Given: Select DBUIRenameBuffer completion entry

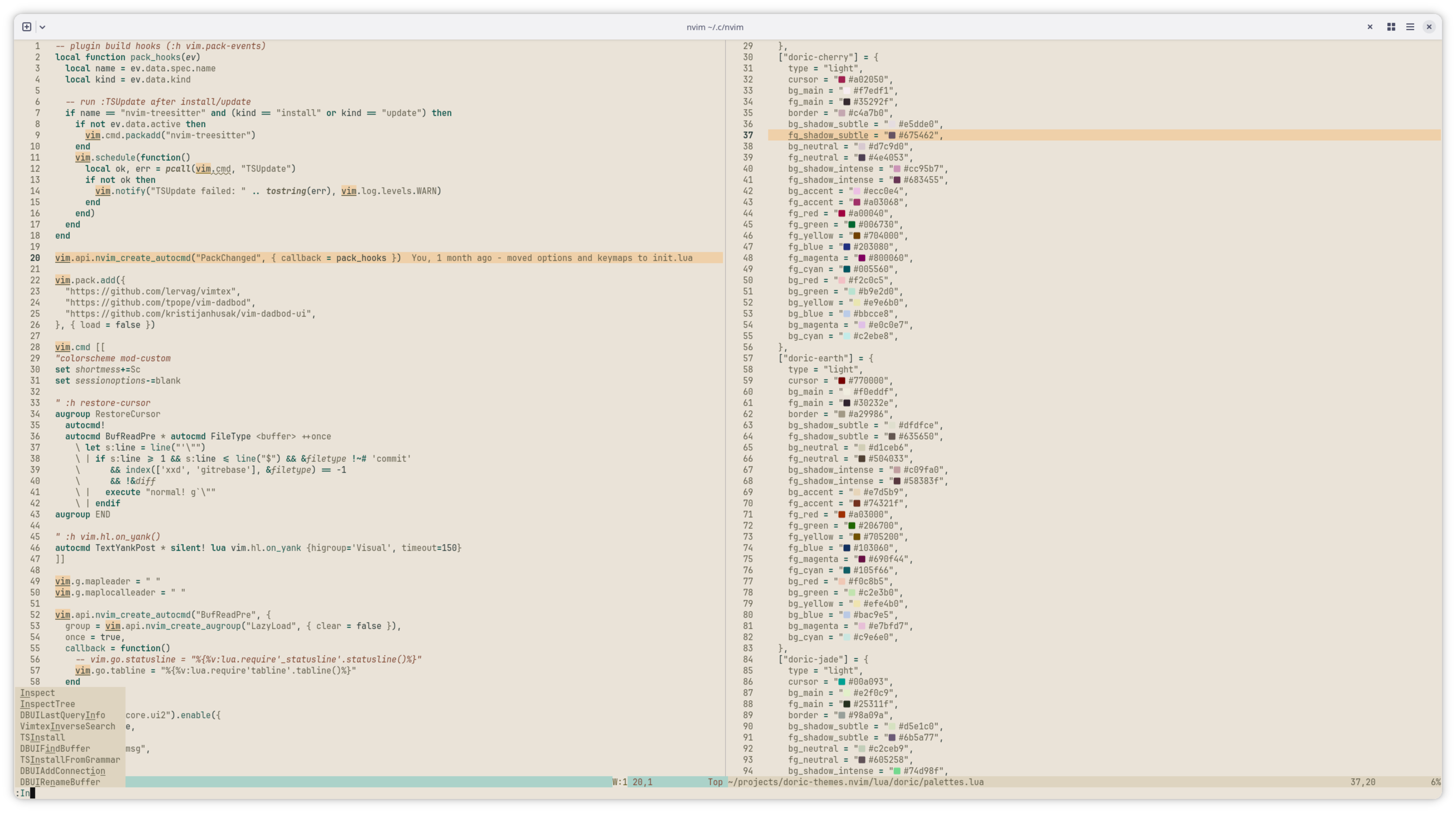Looking at the screenshot, I should 60,782.
